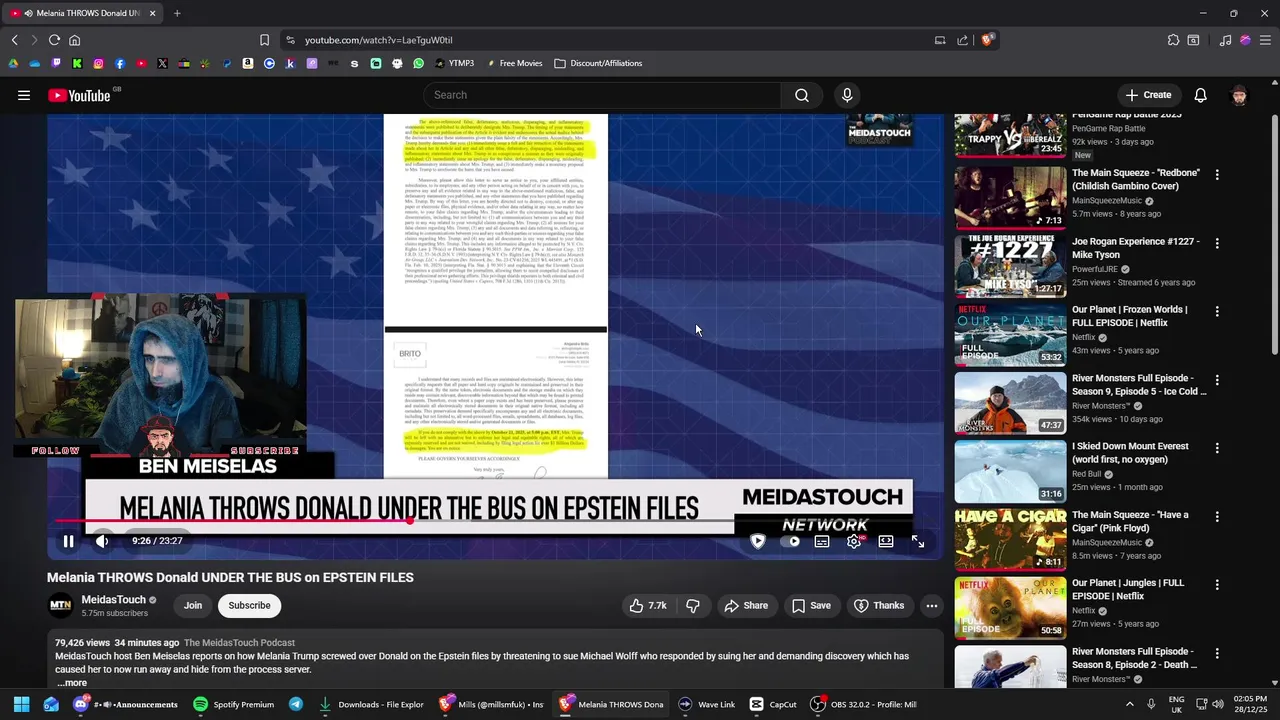Dislike the video with thumbs down

[692, 605]
